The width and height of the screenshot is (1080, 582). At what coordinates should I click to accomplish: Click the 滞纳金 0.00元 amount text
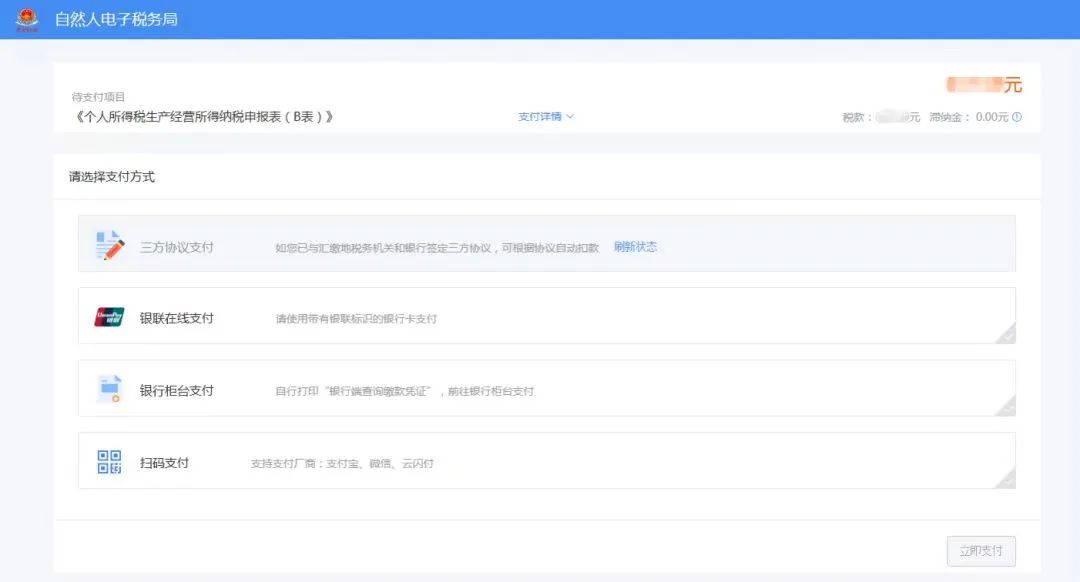pos(968,117)
